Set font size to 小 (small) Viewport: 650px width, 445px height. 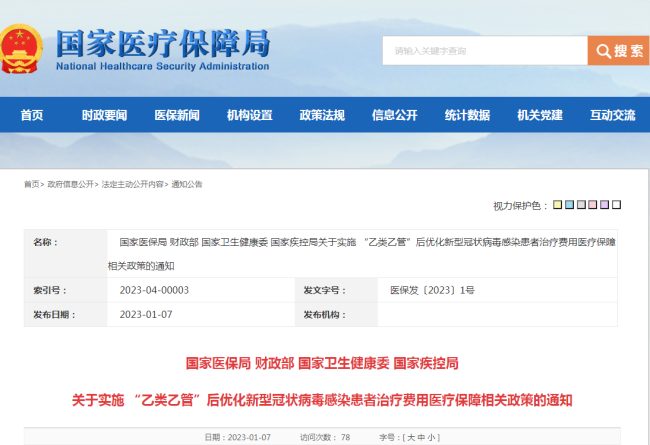tap(432, 437)
